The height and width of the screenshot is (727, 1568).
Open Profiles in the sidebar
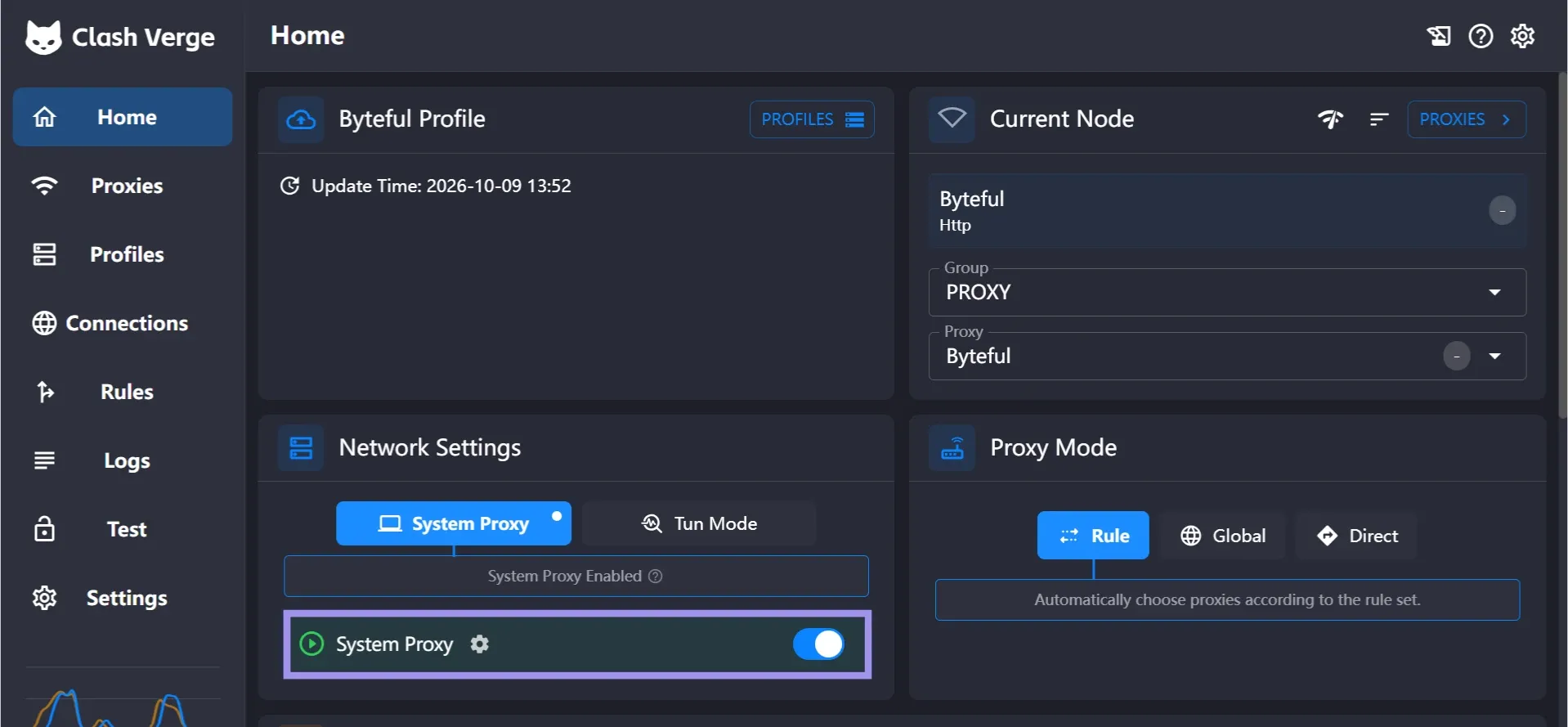123,254
